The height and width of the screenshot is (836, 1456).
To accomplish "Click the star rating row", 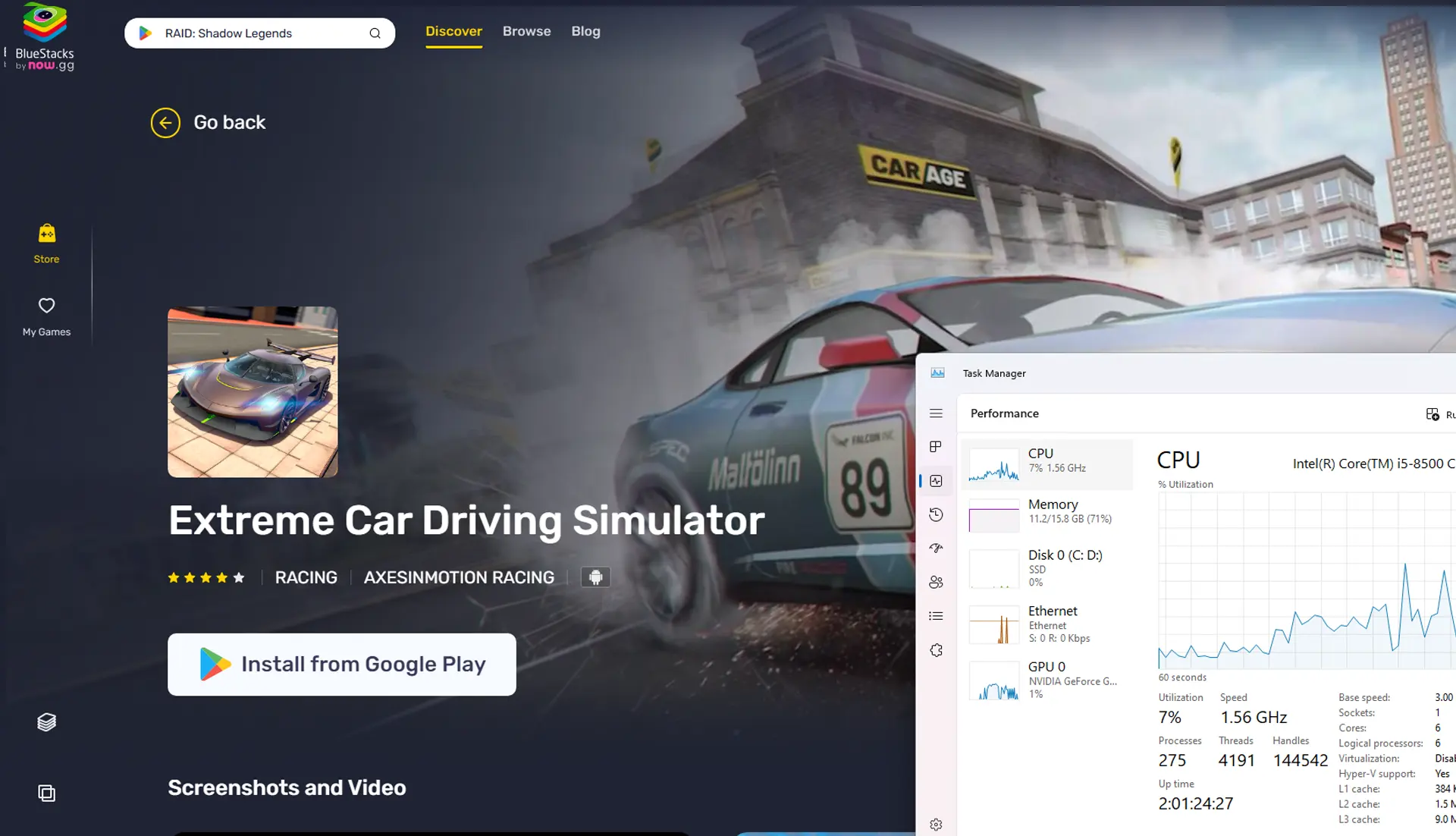I will 206,577.
